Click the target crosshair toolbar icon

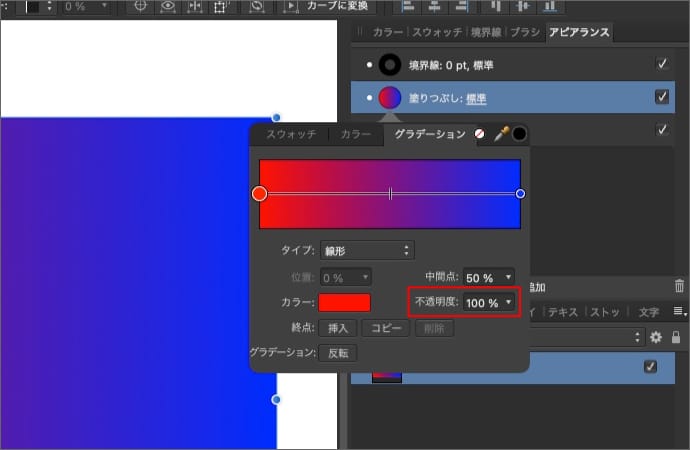(x=141, y=6)
